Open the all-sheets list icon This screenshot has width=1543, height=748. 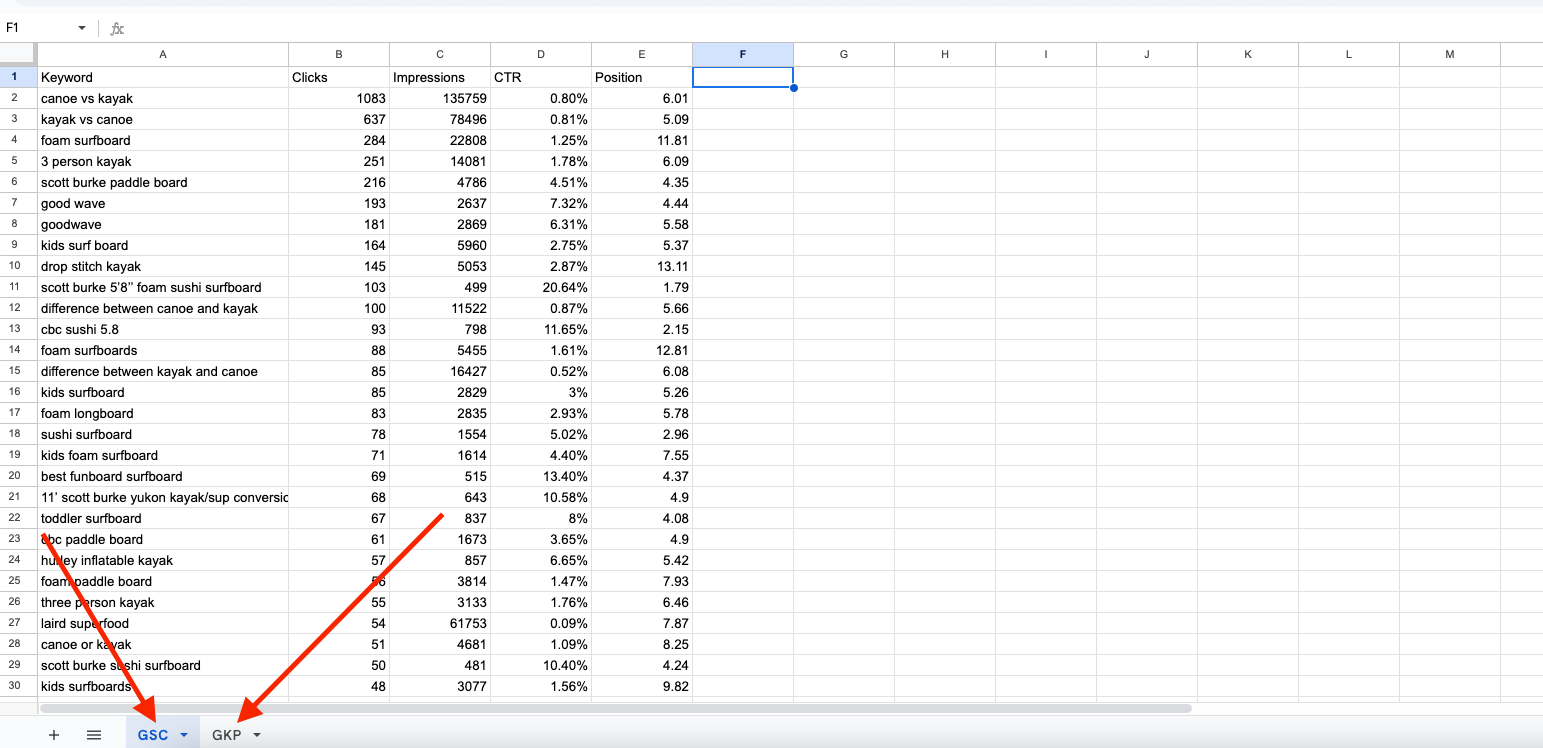tap(93, 734)
